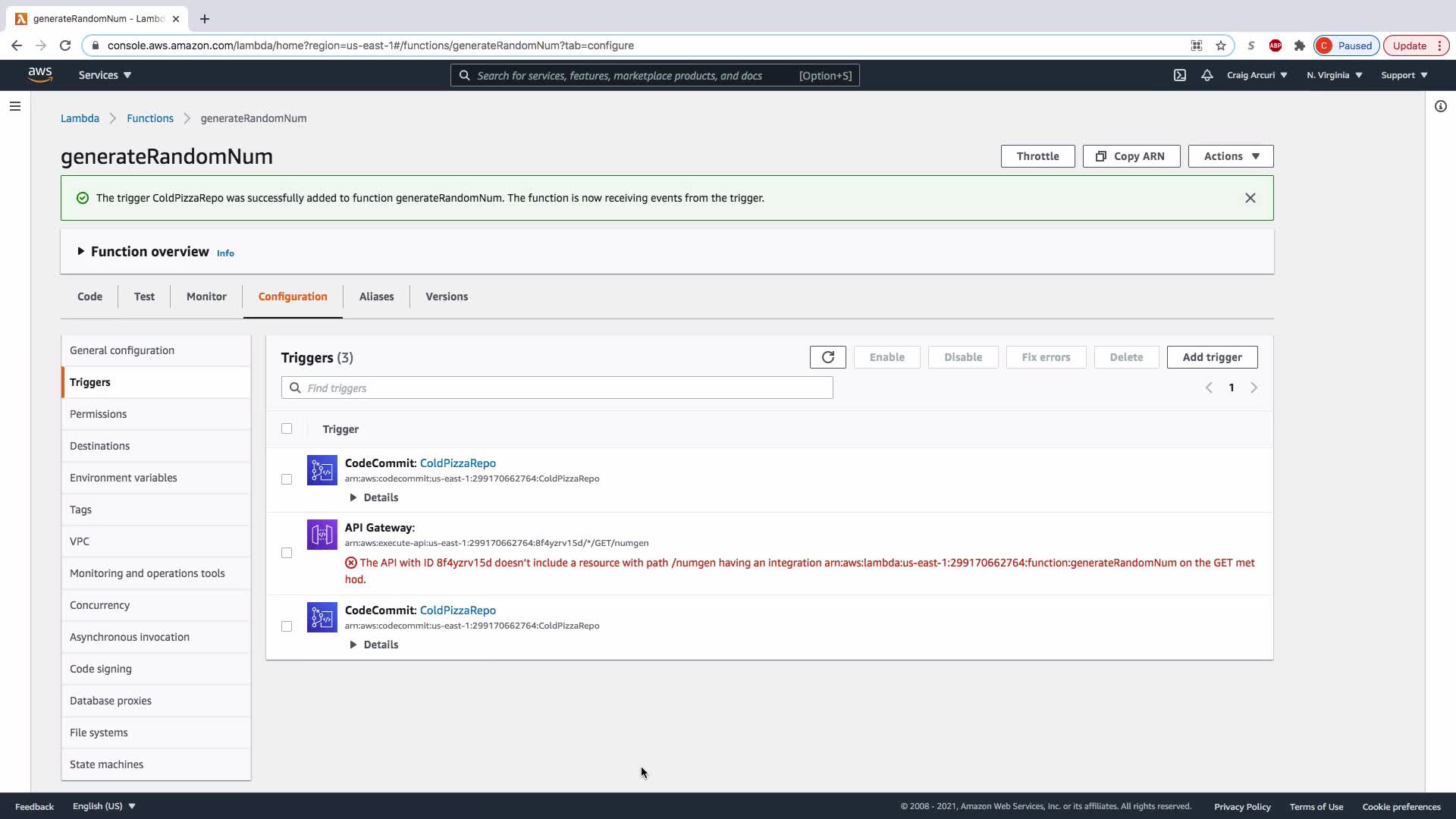
Task: Open the notifications bell icon
Action: [1207, 75]
